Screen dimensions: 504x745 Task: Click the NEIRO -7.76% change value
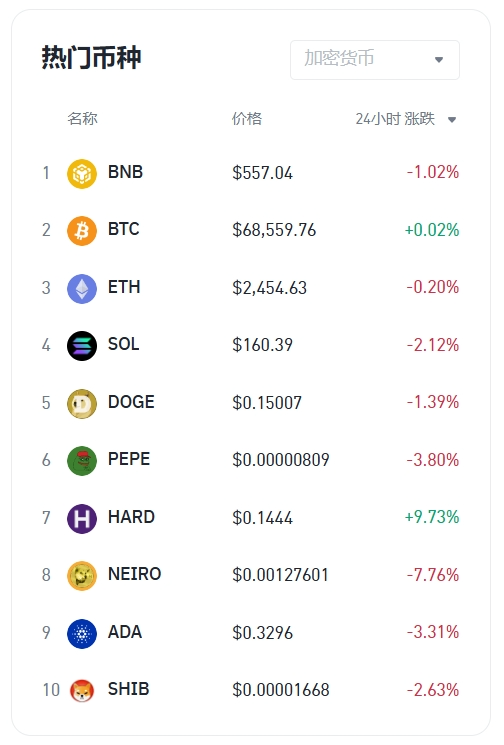[x=433, y=574]
